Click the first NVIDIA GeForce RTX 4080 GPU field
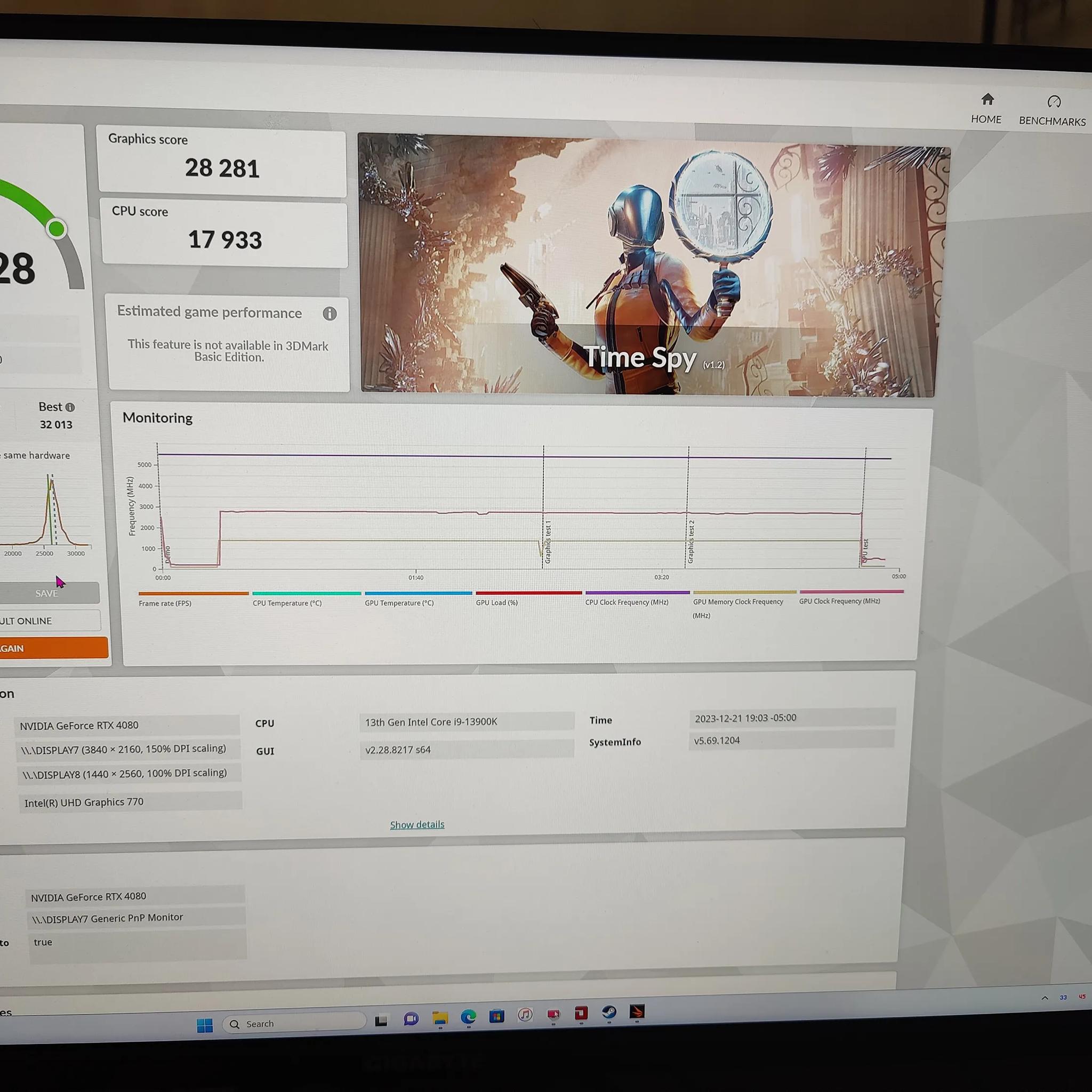The width and height of the screenshot is (1092, 1092). tap(127, 725)
